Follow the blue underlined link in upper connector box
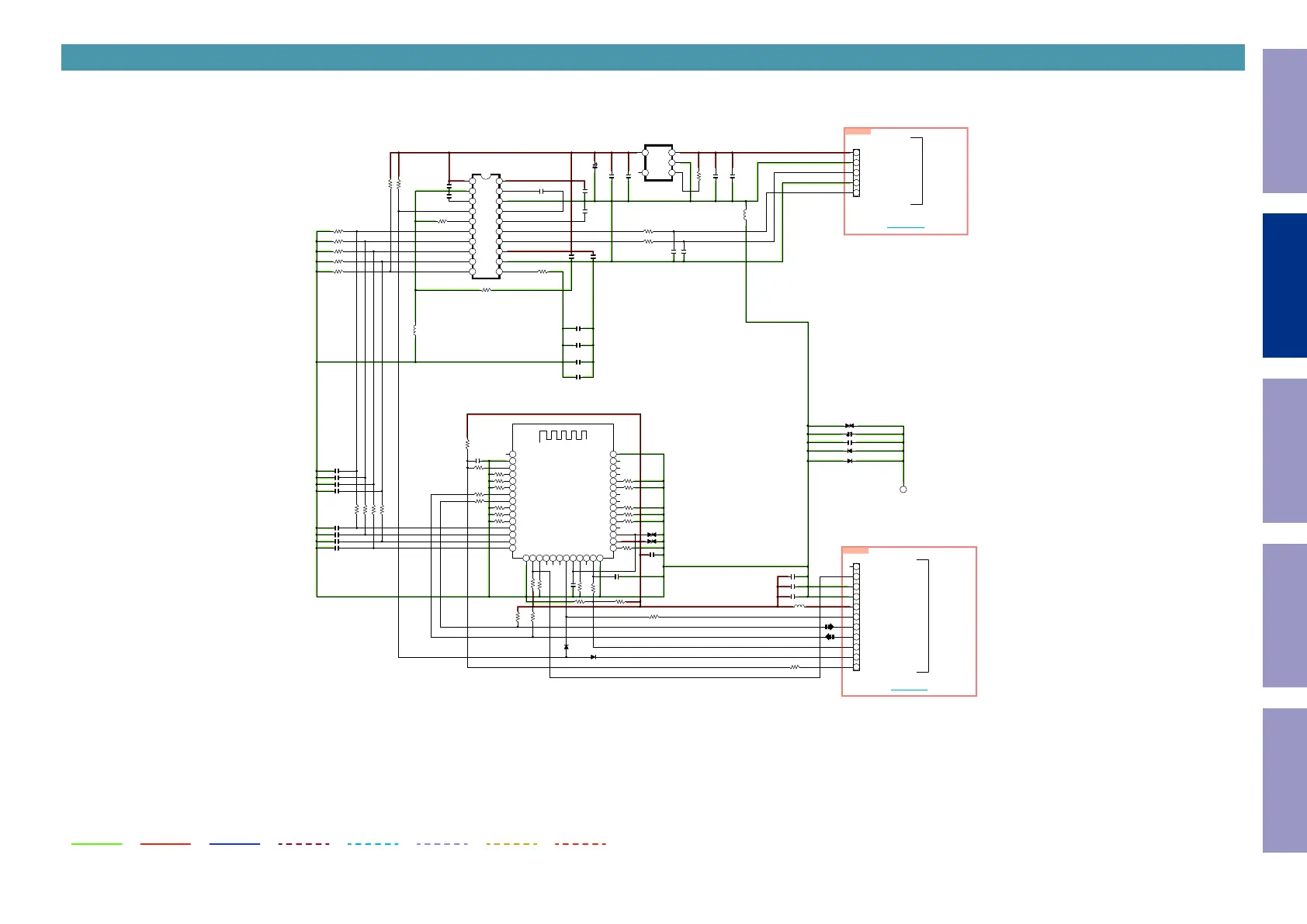Image resolution: width=1307 pixels, height=924 pixels. [x=906, y=227]
